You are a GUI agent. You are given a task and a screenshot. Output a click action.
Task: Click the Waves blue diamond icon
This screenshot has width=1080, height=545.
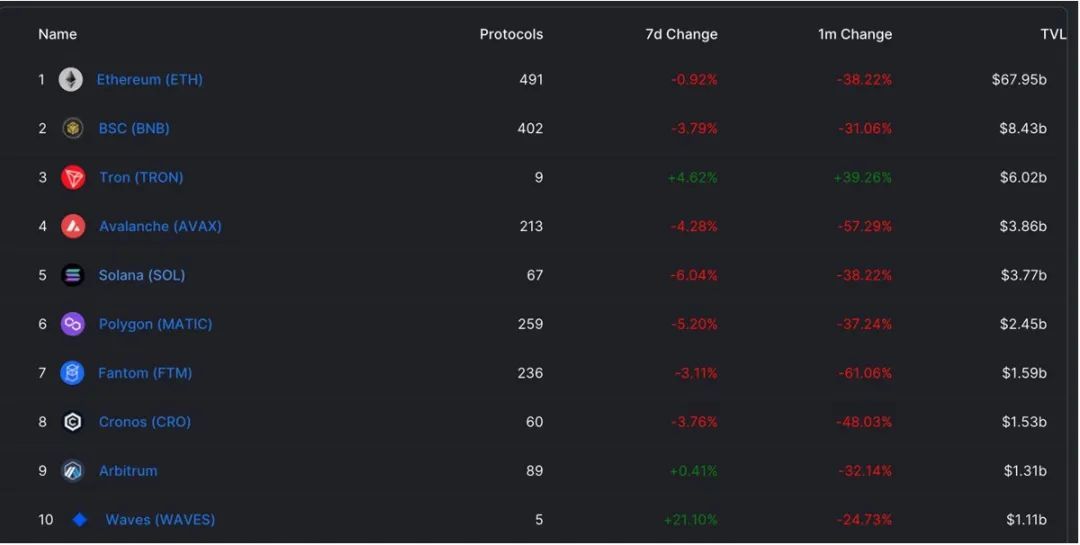80,520
